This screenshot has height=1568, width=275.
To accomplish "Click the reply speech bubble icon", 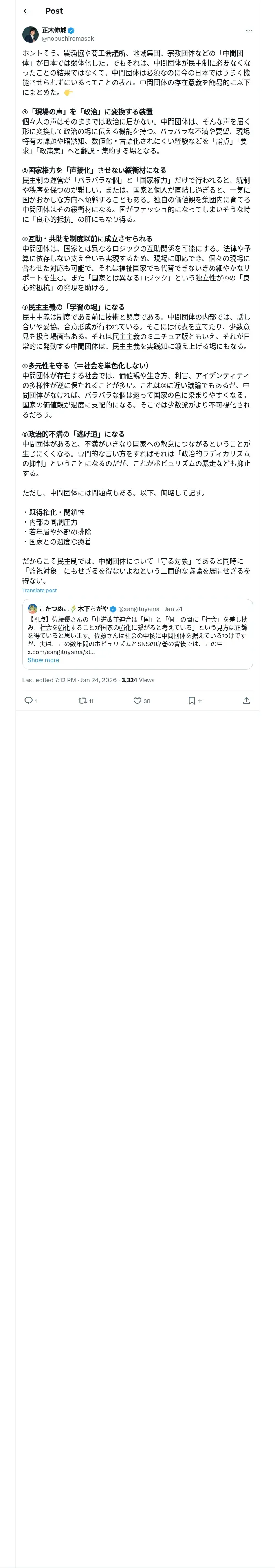I will [x=28, y=701].
